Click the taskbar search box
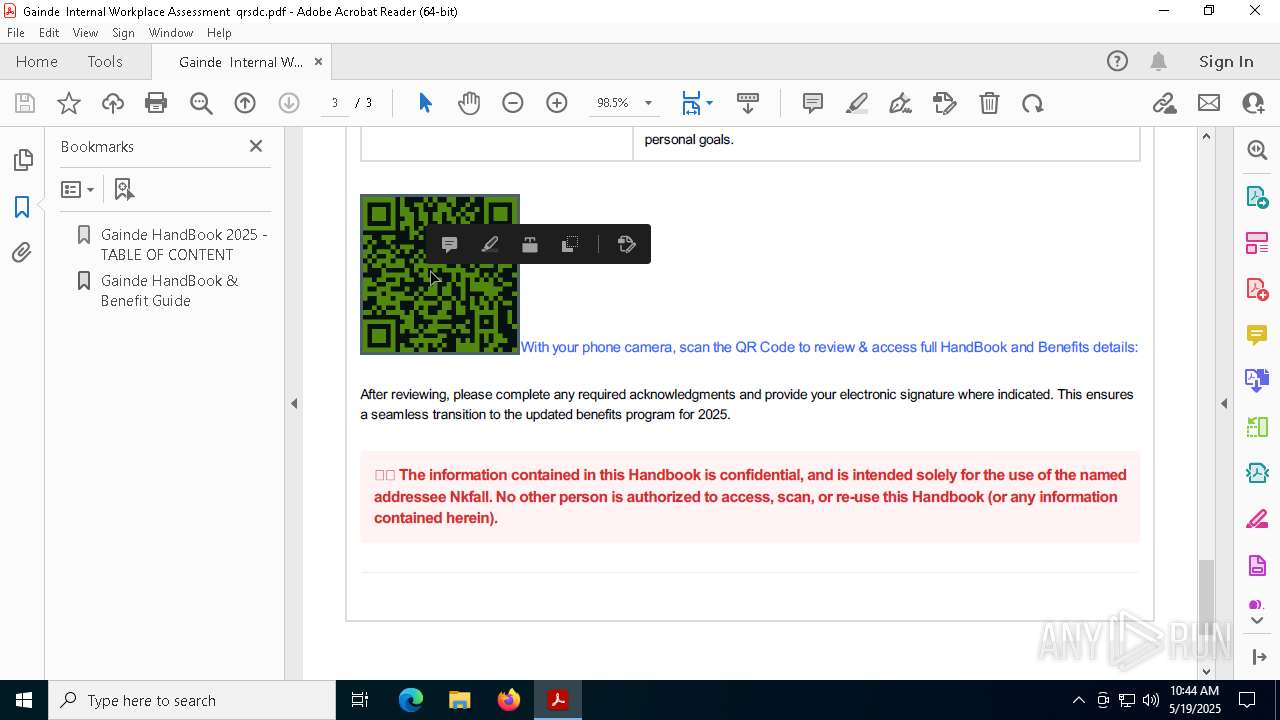The width and height of the screenshot is (1280, 720). click(192, 700)
